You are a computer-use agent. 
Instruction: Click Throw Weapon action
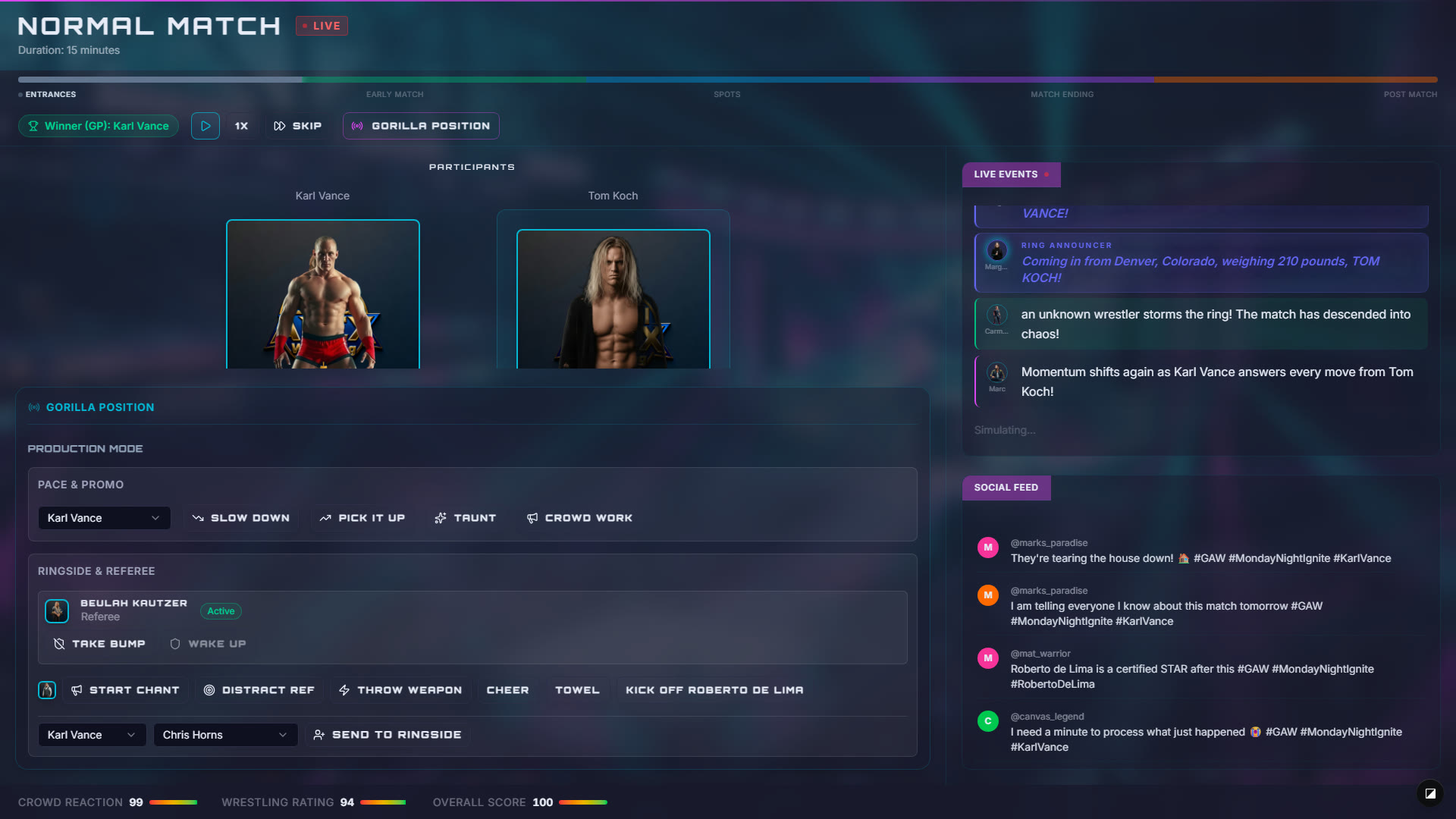(x=400, y=690)
